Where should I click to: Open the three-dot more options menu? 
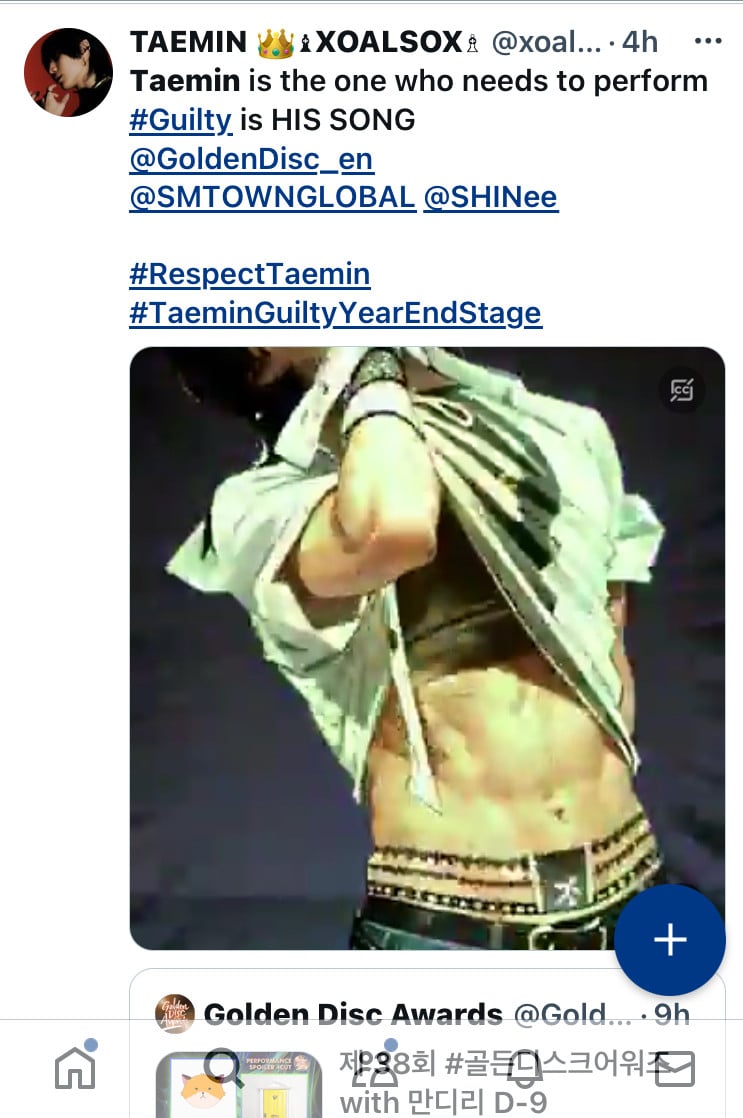coord(707,41)
